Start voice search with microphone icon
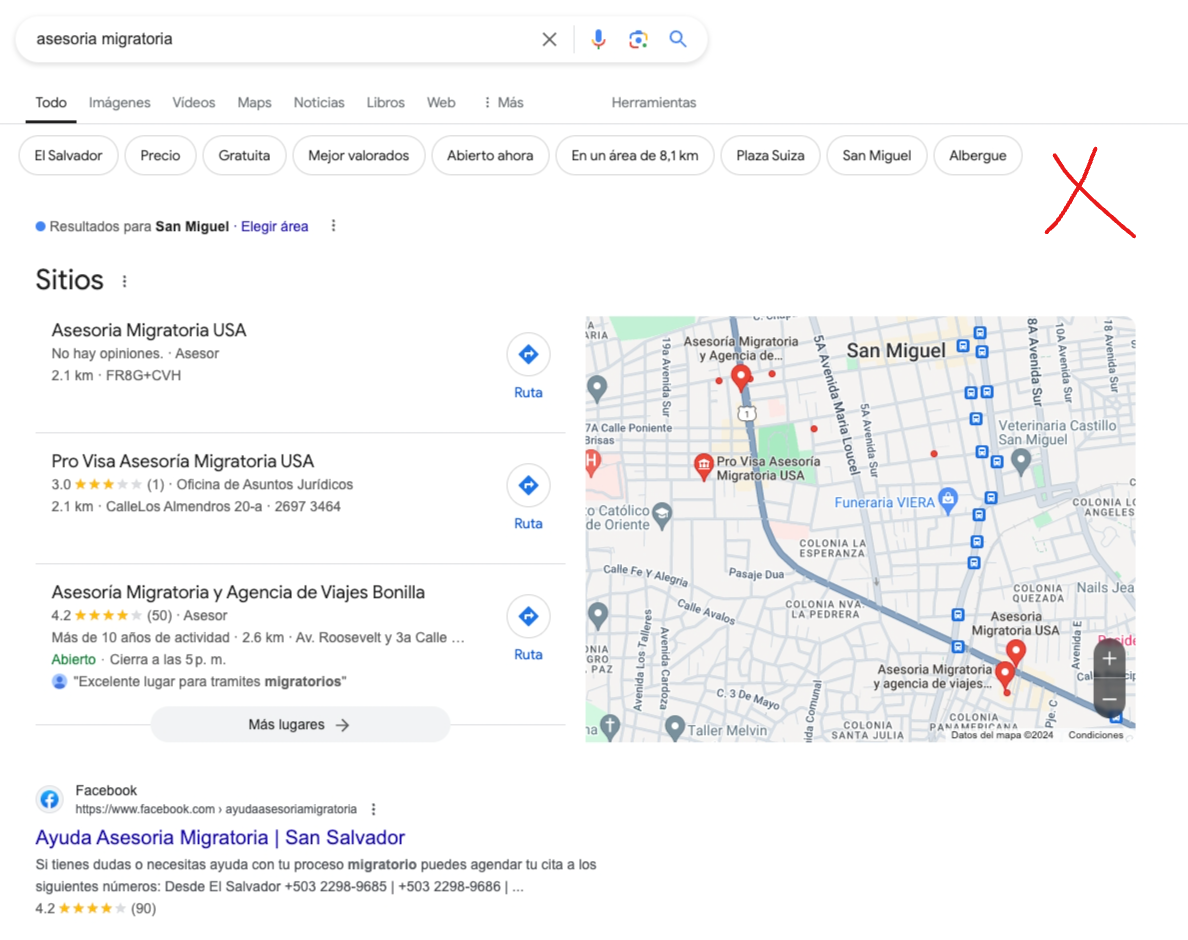 tap(599, 39)
